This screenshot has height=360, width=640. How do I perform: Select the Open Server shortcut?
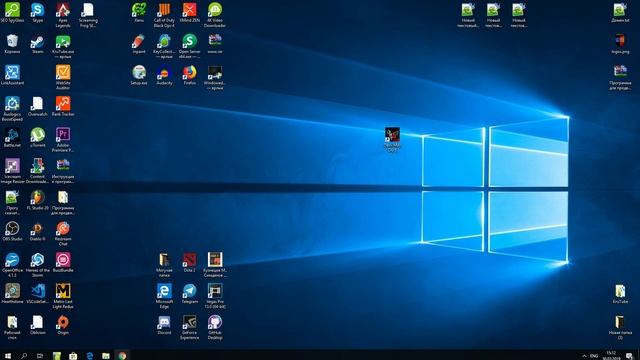click(x=189, y=46)
